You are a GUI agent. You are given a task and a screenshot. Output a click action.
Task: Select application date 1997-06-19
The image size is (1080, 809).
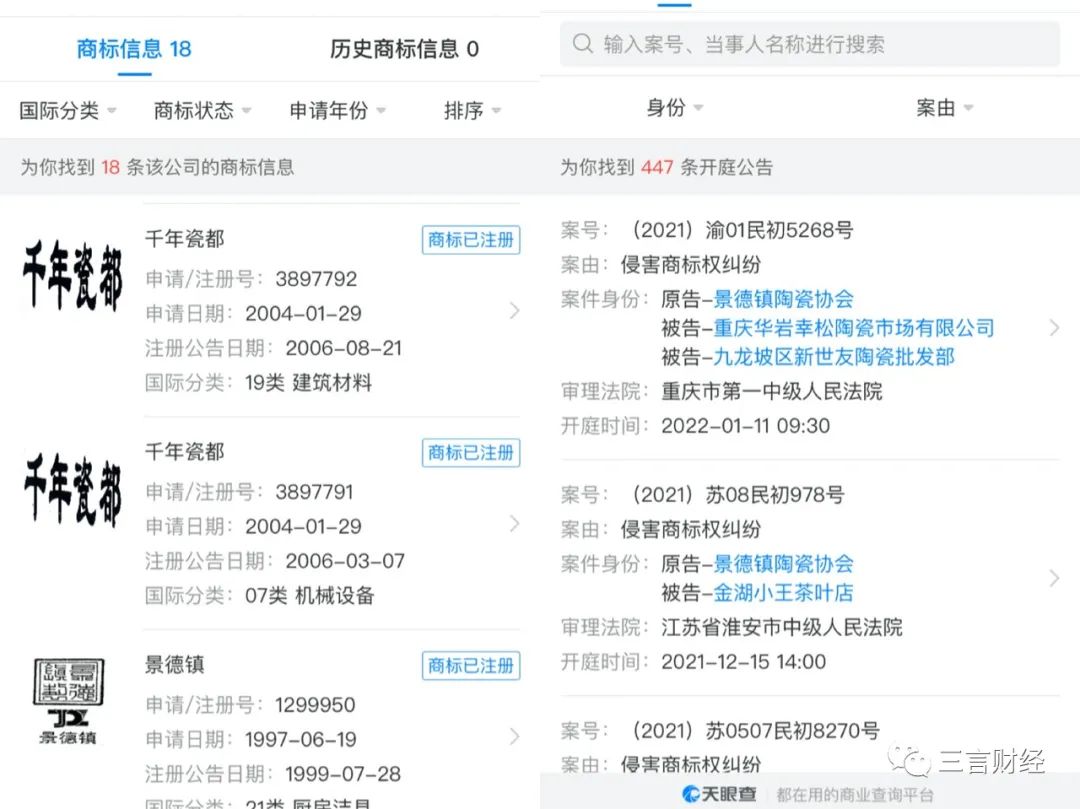click(301, 739)
